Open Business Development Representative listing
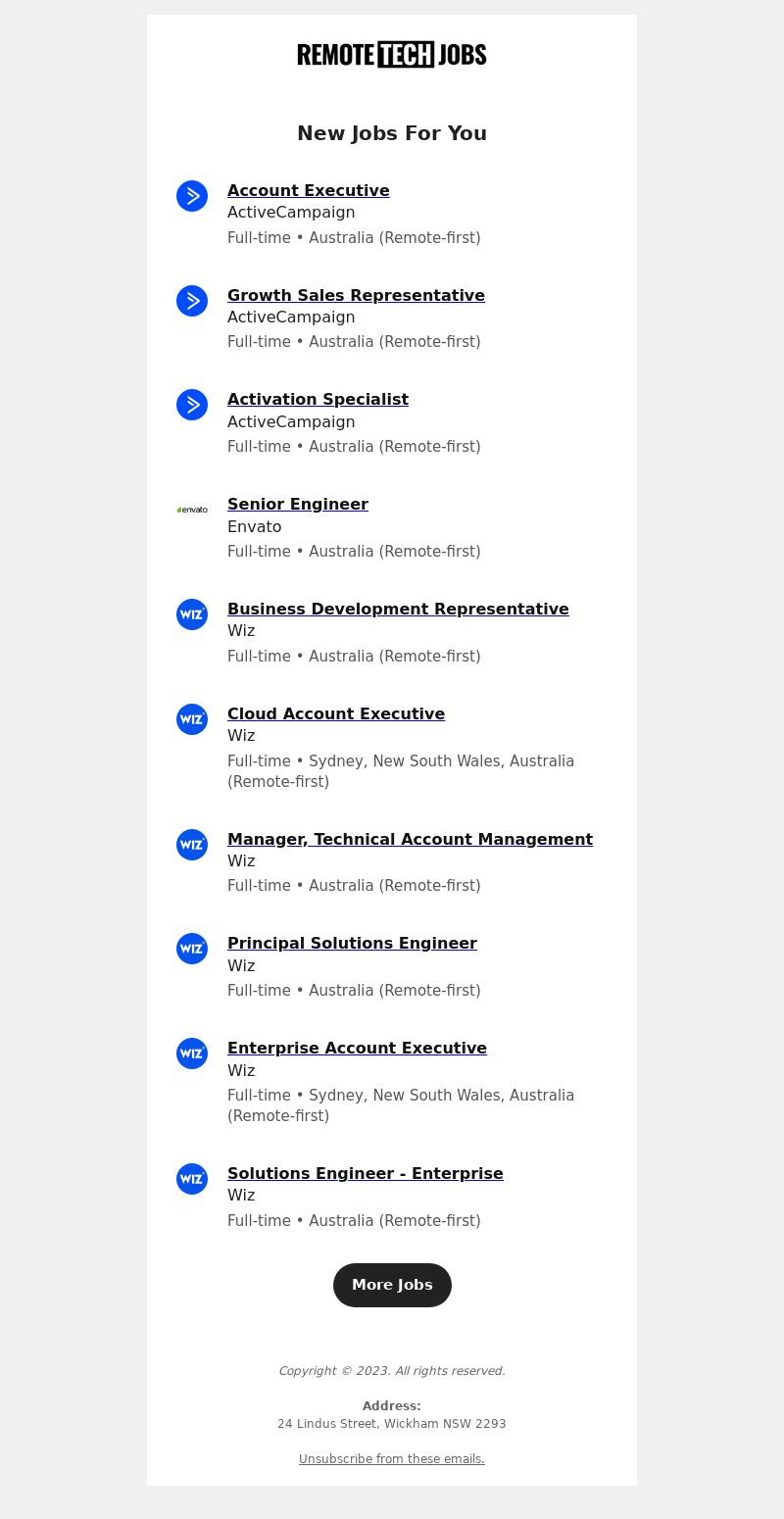Viewport: 784px width, 1519px height. click(398, 609)
